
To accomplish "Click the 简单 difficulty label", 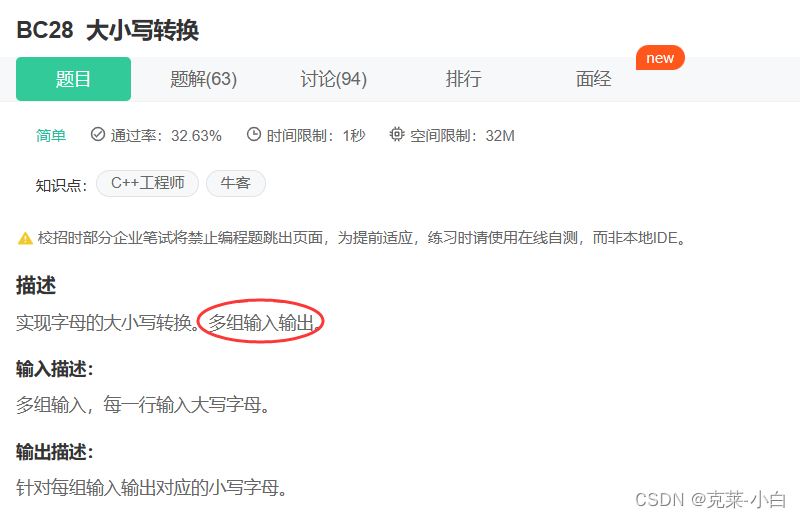I will (x=51, y=136).
